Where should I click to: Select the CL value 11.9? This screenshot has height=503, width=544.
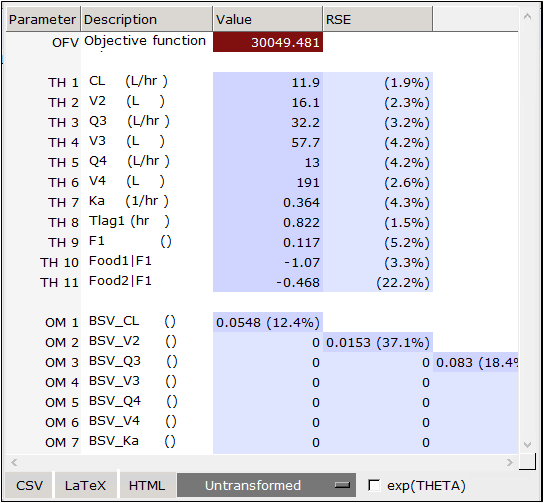pyautogui.click(x=268, y=82)
